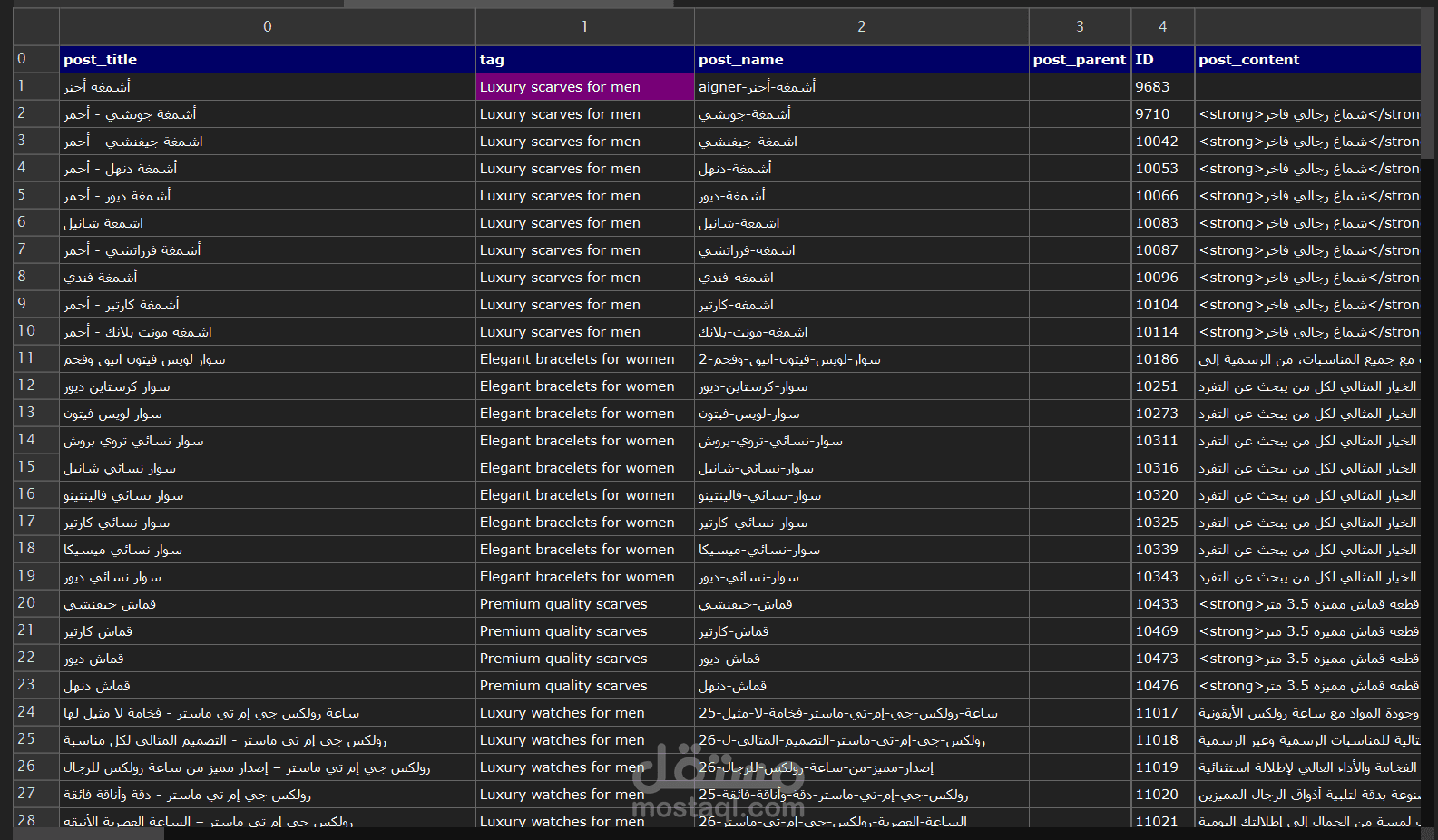Viewport: 1438px width, 840px height.
Task: Select the row number 20 header
Action: (x=36, y=604)
